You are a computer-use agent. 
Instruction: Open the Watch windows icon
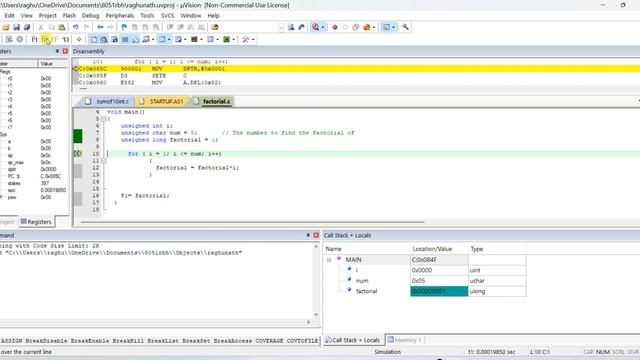(146, 40)
